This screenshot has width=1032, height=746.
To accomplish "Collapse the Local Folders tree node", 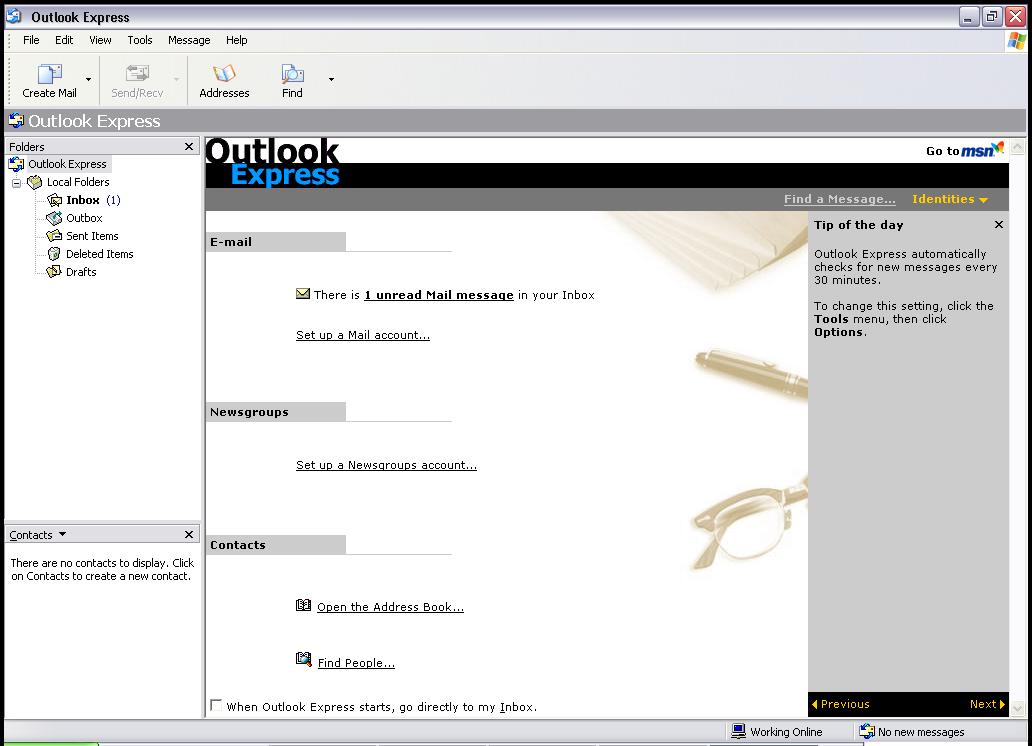I will pos(16,182).
